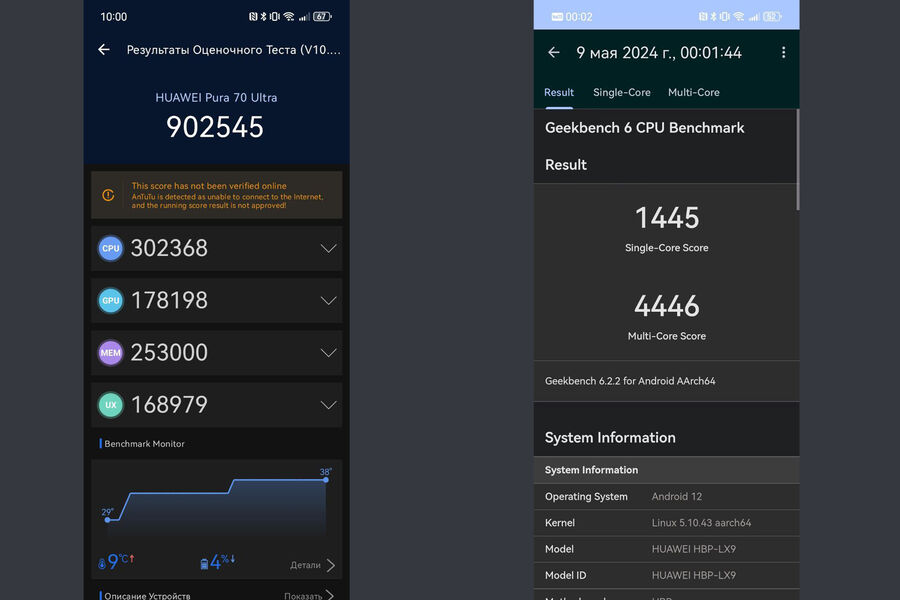The image size is (900, 600).
Task: Tap the Kernel Linux 5.10.43 row
Action: [x=666, y=523]
